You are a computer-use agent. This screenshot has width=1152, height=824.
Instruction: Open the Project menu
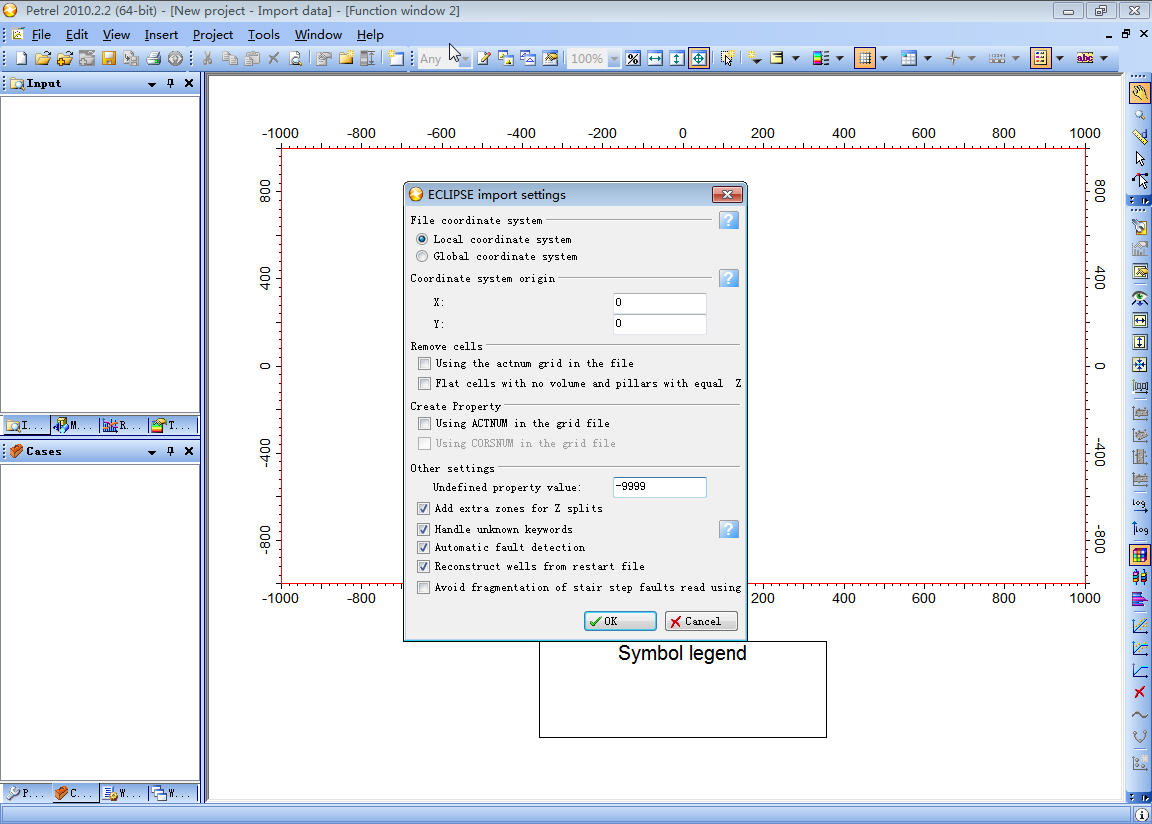click(x=212, y=35)
